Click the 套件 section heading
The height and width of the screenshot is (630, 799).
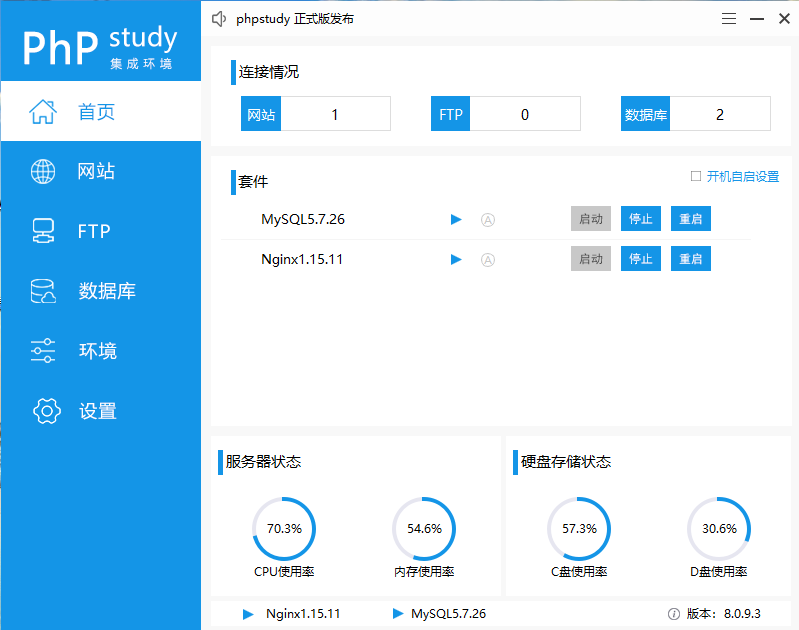click(253, 181)
